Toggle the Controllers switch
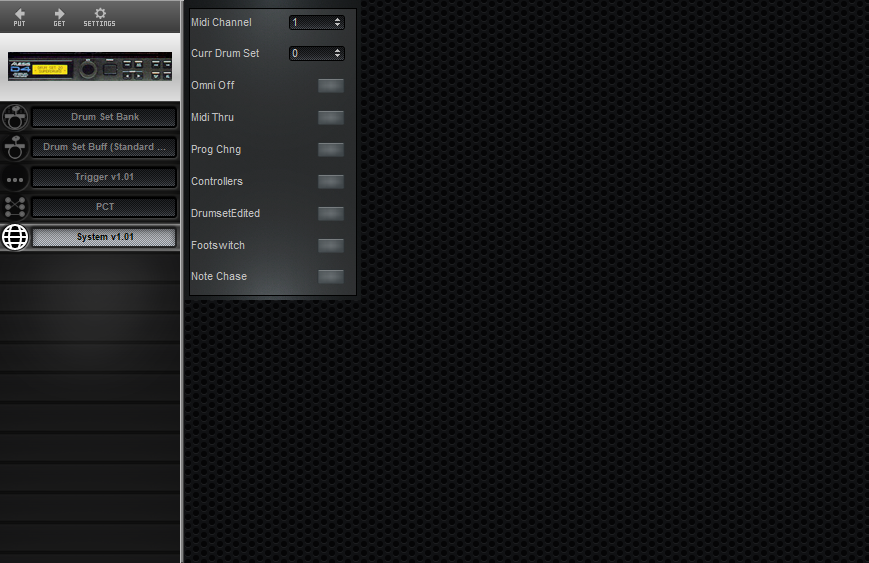The width and height of the screenshot is (869, 563). (331, 182)
